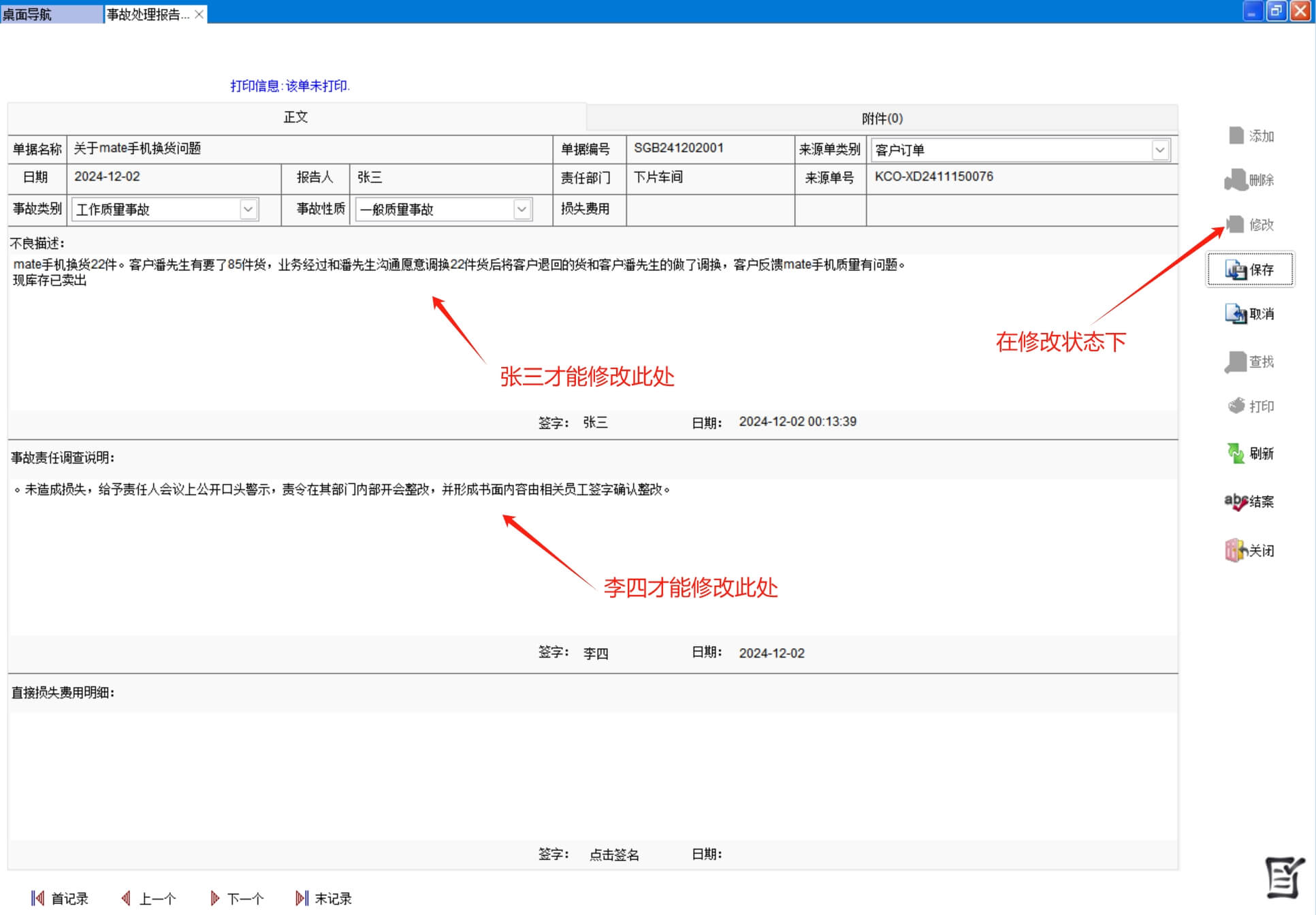Click 点击签名 to sign
1316x915 pixels.
coord(614,855)
